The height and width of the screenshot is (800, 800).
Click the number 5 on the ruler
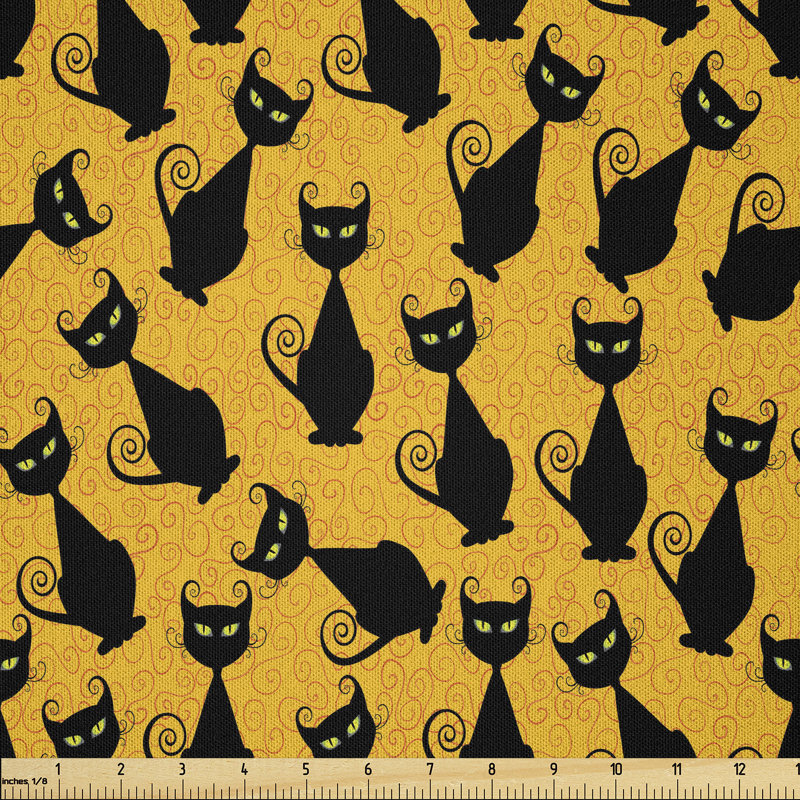tap(306, 769)
